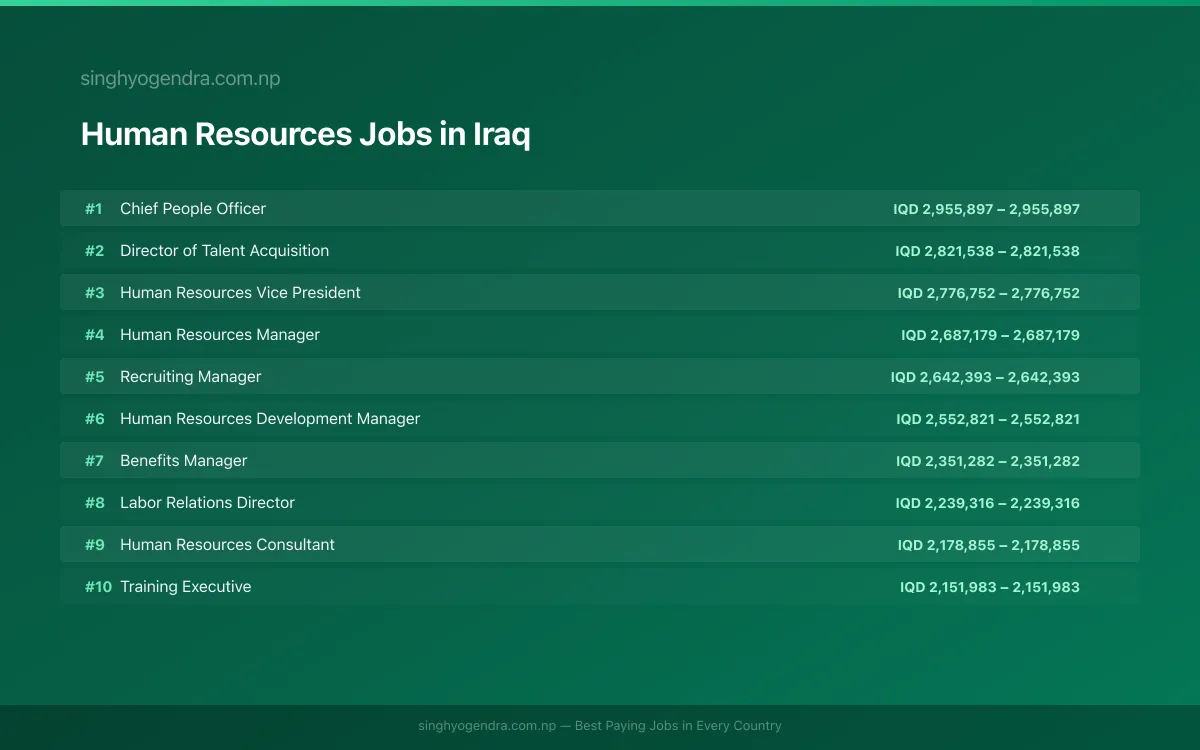Click salary IQD 2,552,821 – 2,552,821

point(988,419)
